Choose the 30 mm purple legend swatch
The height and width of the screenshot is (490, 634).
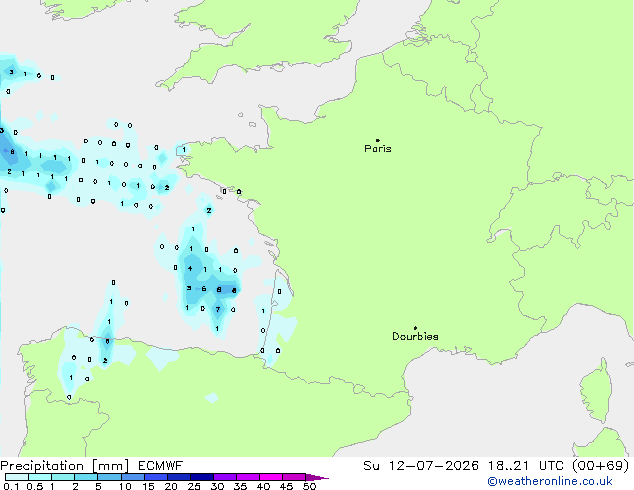pos(225,477)
